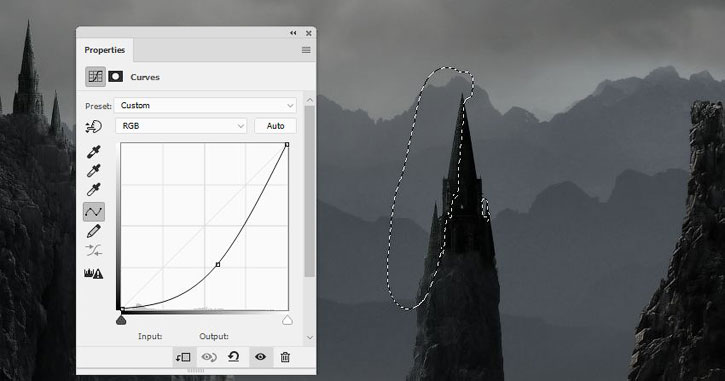Select the top-right curve point
This screenshot has width=725, height=381.
pyautogui.click(x=287, y=145)
